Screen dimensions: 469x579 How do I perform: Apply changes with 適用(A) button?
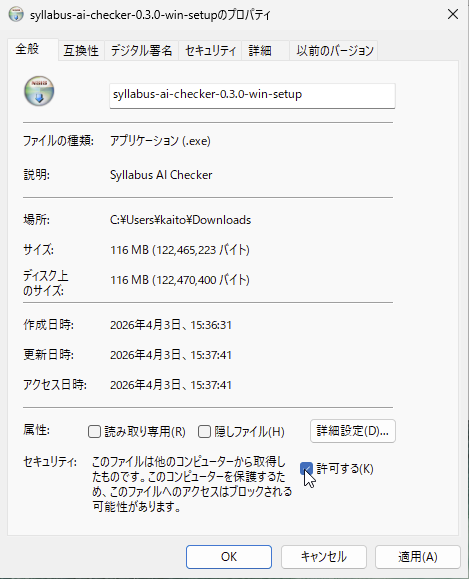click(418, 557)
